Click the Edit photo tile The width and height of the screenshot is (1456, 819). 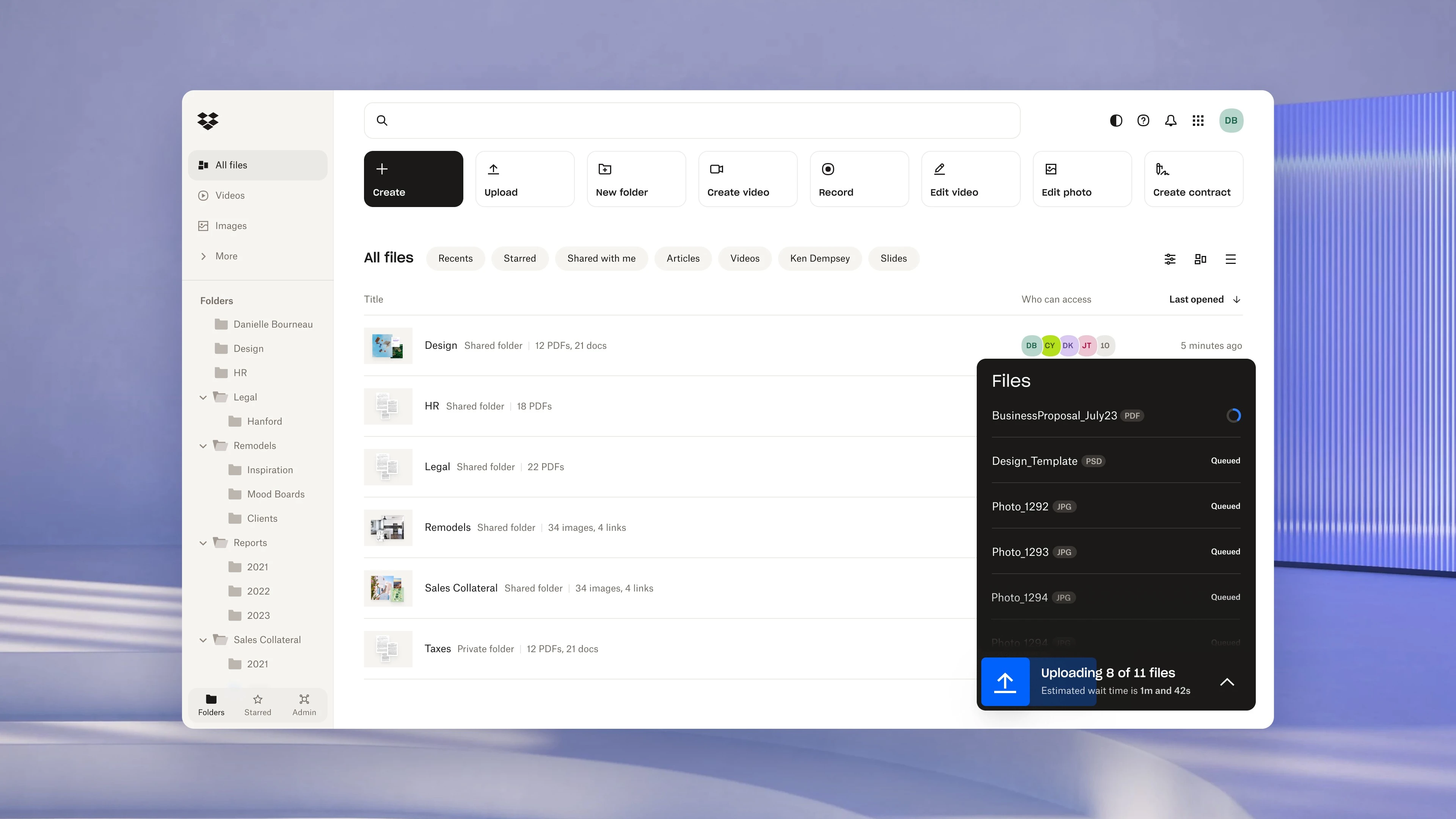coord(1082,179)
